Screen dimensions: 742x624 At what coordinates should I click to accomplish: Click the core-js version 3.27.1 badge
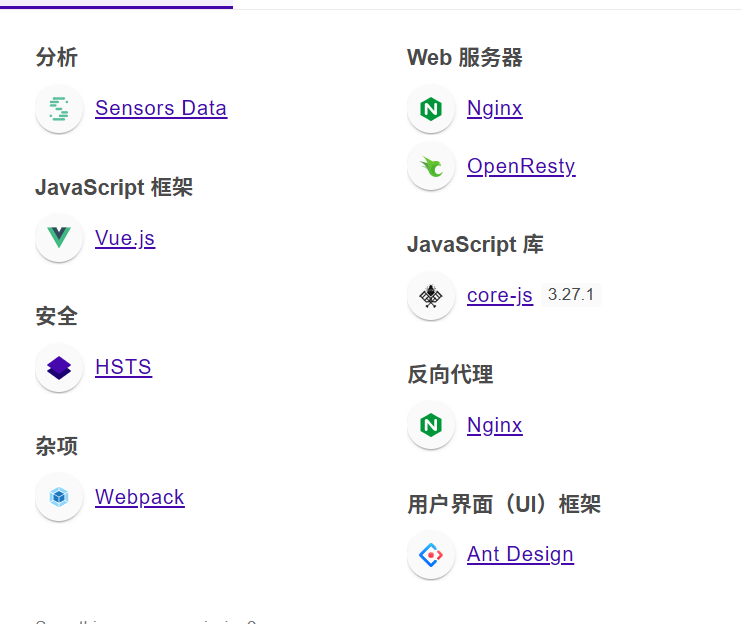(x=571, y=295)
